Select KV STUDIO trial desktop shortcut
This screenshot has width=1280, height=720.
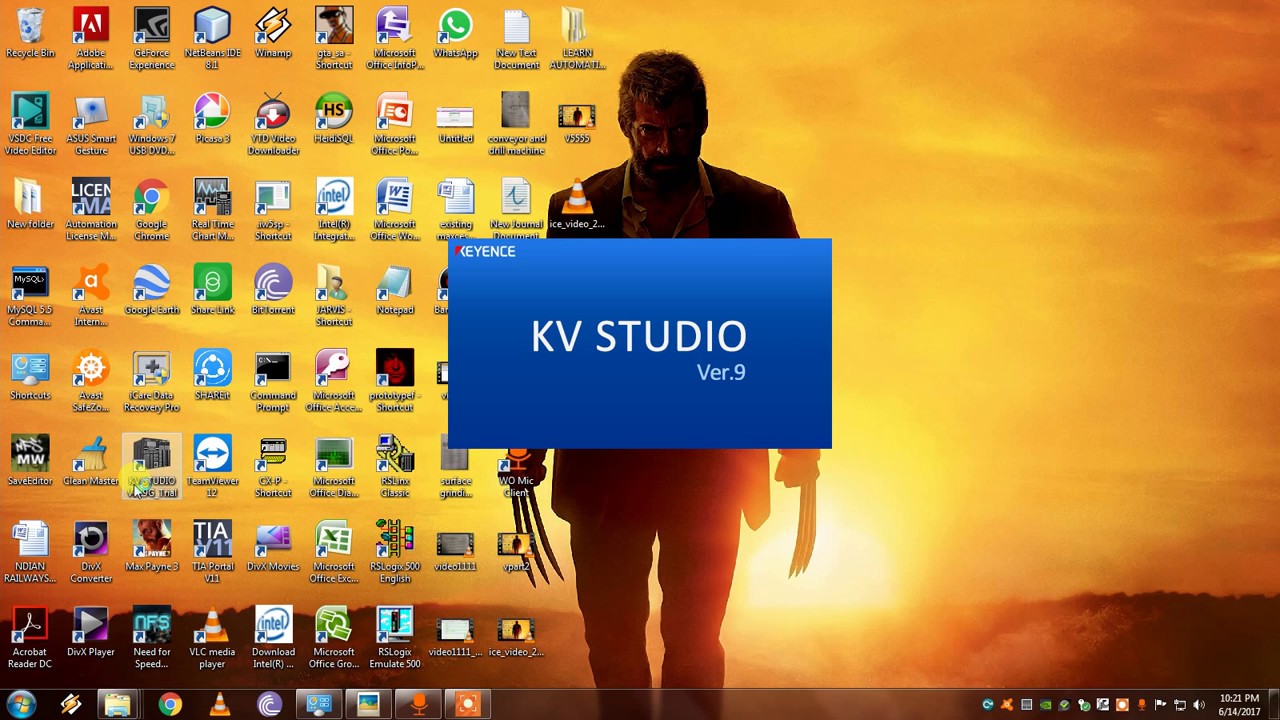(x=152, y=467)
